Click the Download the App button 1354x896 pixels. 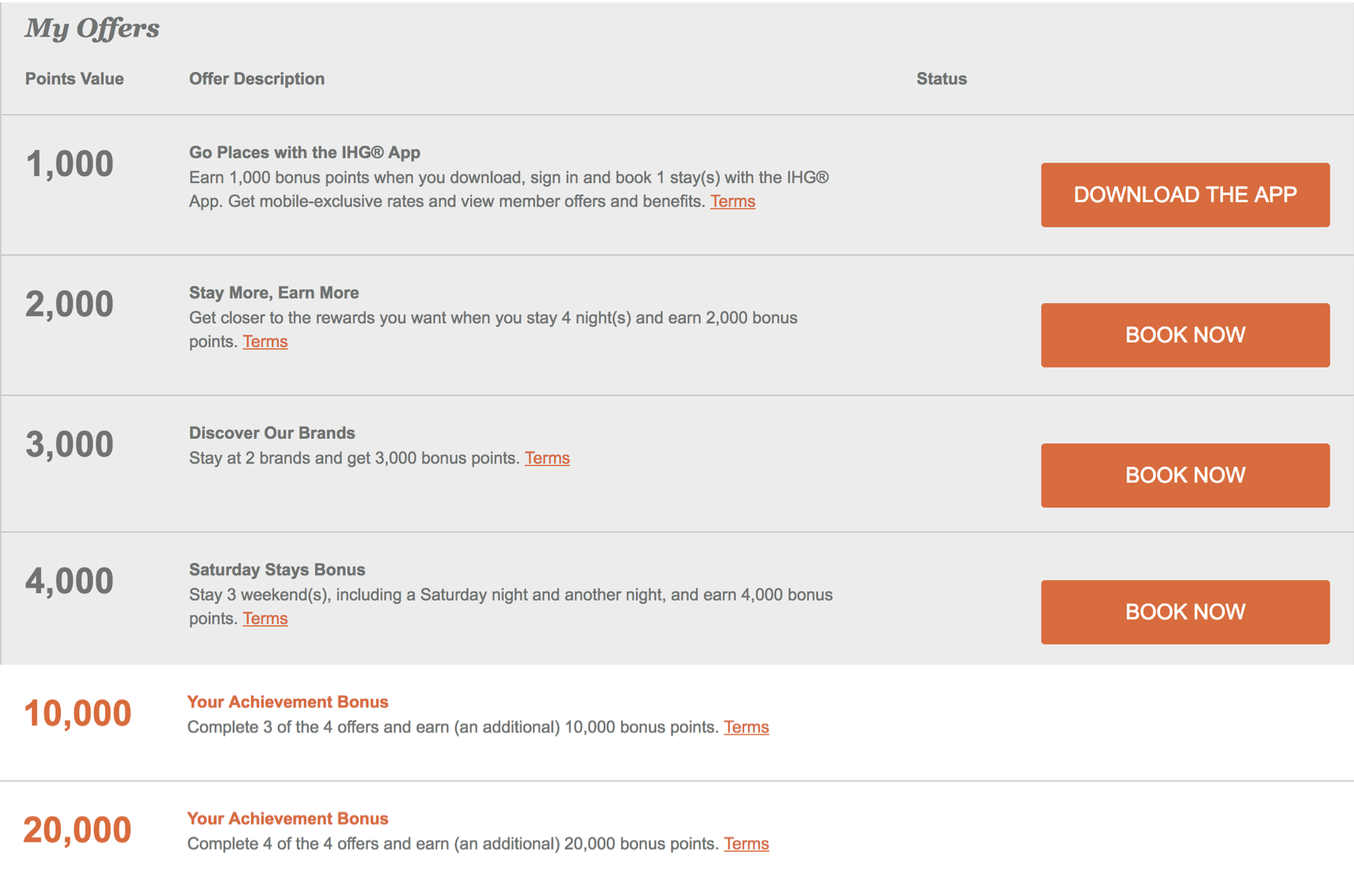coord(1185,195)
